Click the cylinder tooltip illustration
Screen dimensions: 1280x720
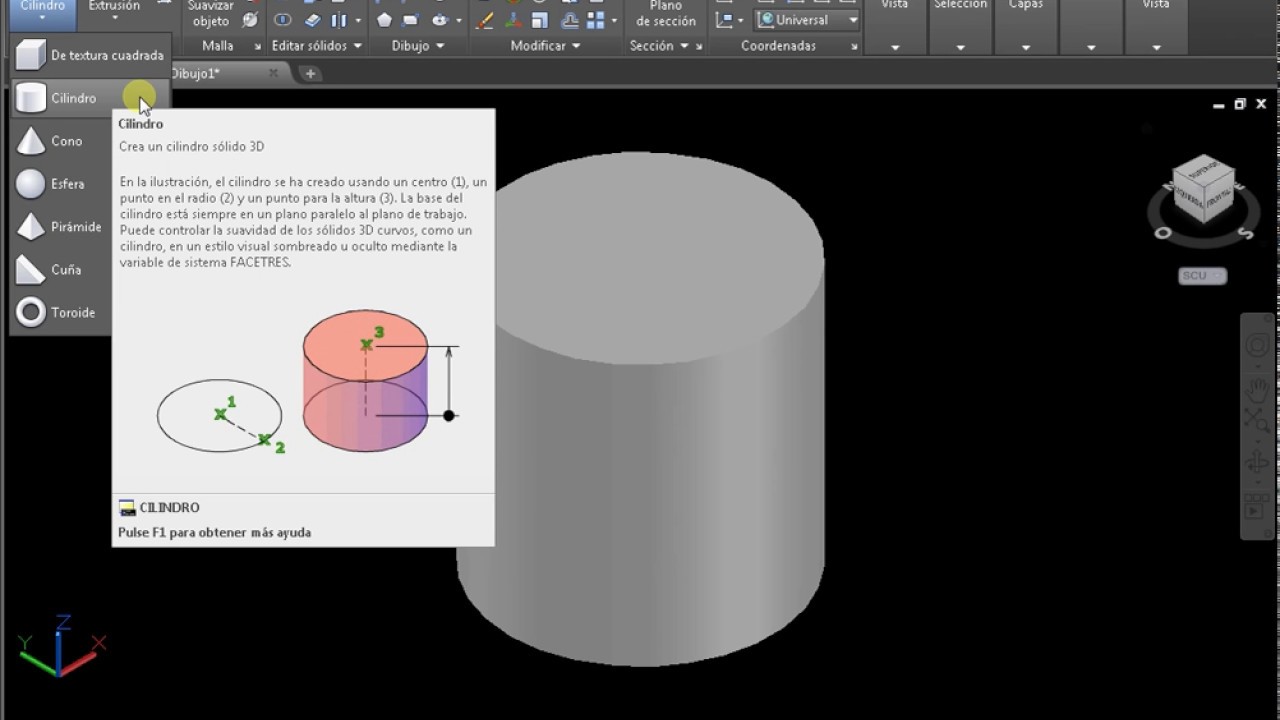point(308,382)
